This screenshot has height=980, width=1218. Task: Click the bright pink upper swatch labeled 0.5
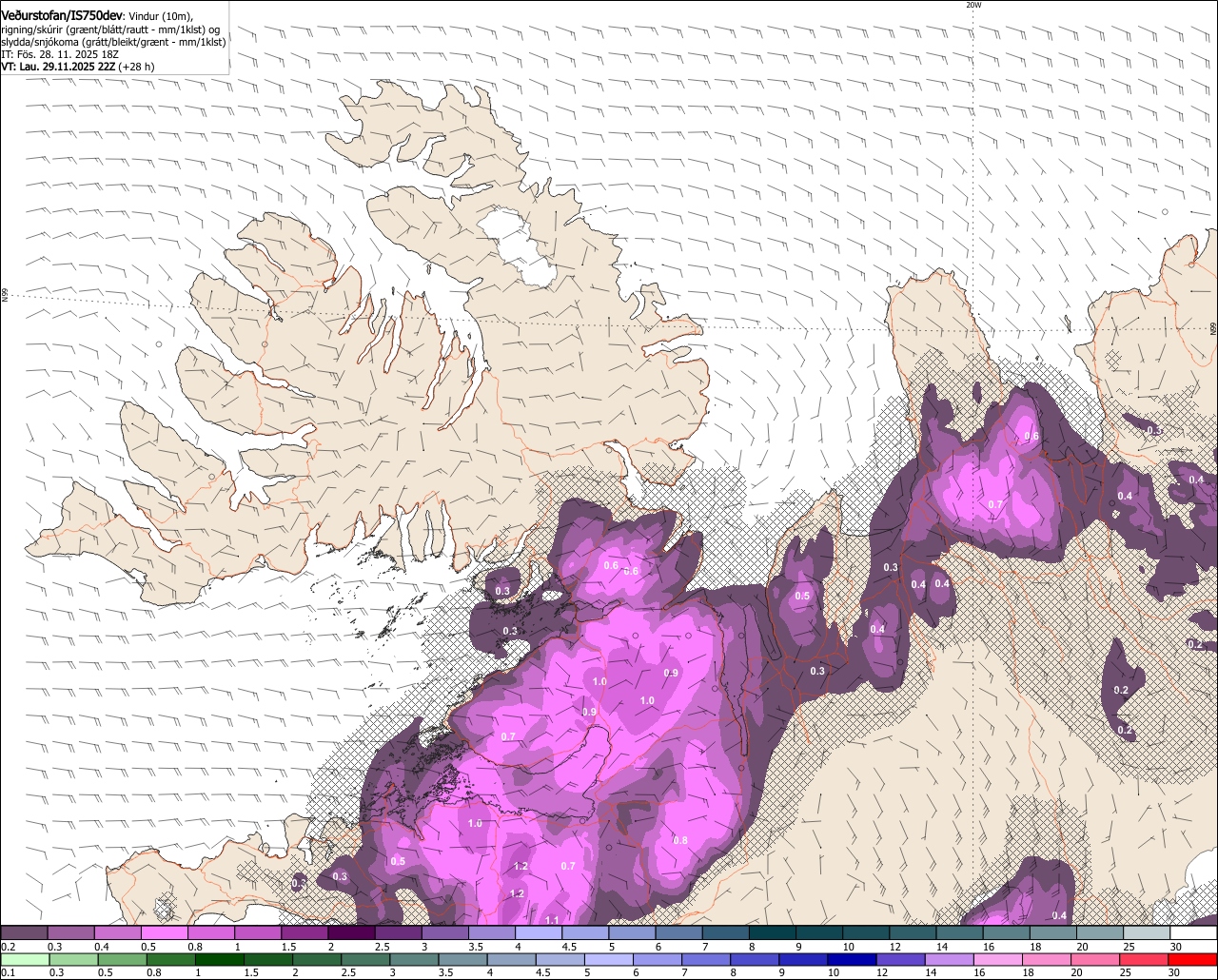pos(164,933)
